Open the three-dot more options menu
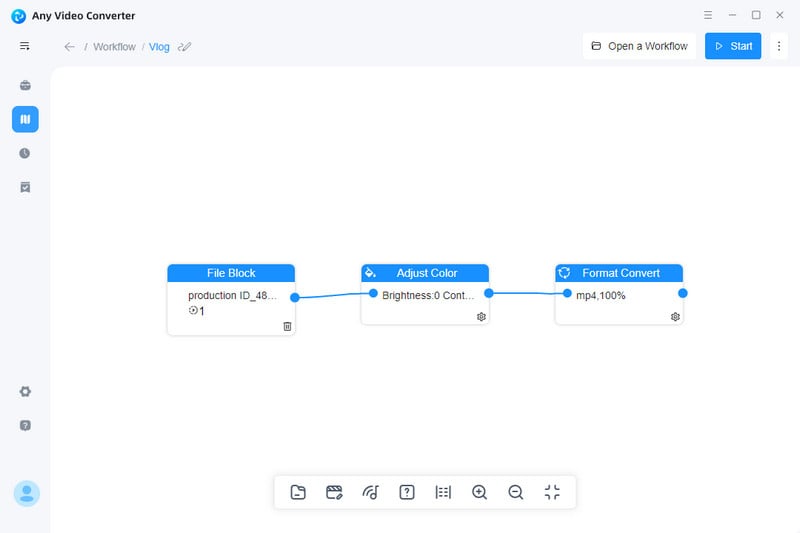The height and width of the screenshot is (533, 800). [779, 46]
